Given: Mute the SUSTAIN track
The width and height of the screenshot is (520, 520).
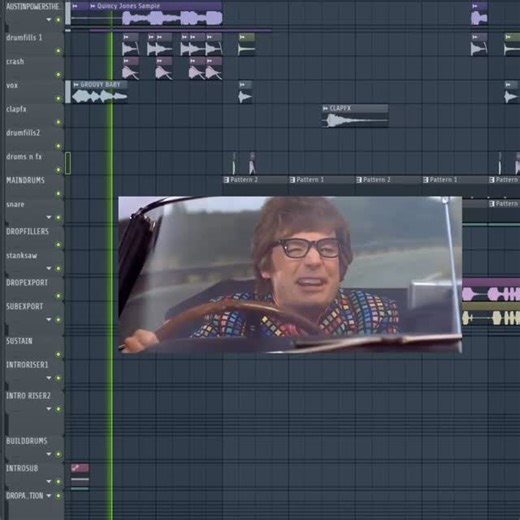Looking at the screenshot, I should (x=59, y=354).
